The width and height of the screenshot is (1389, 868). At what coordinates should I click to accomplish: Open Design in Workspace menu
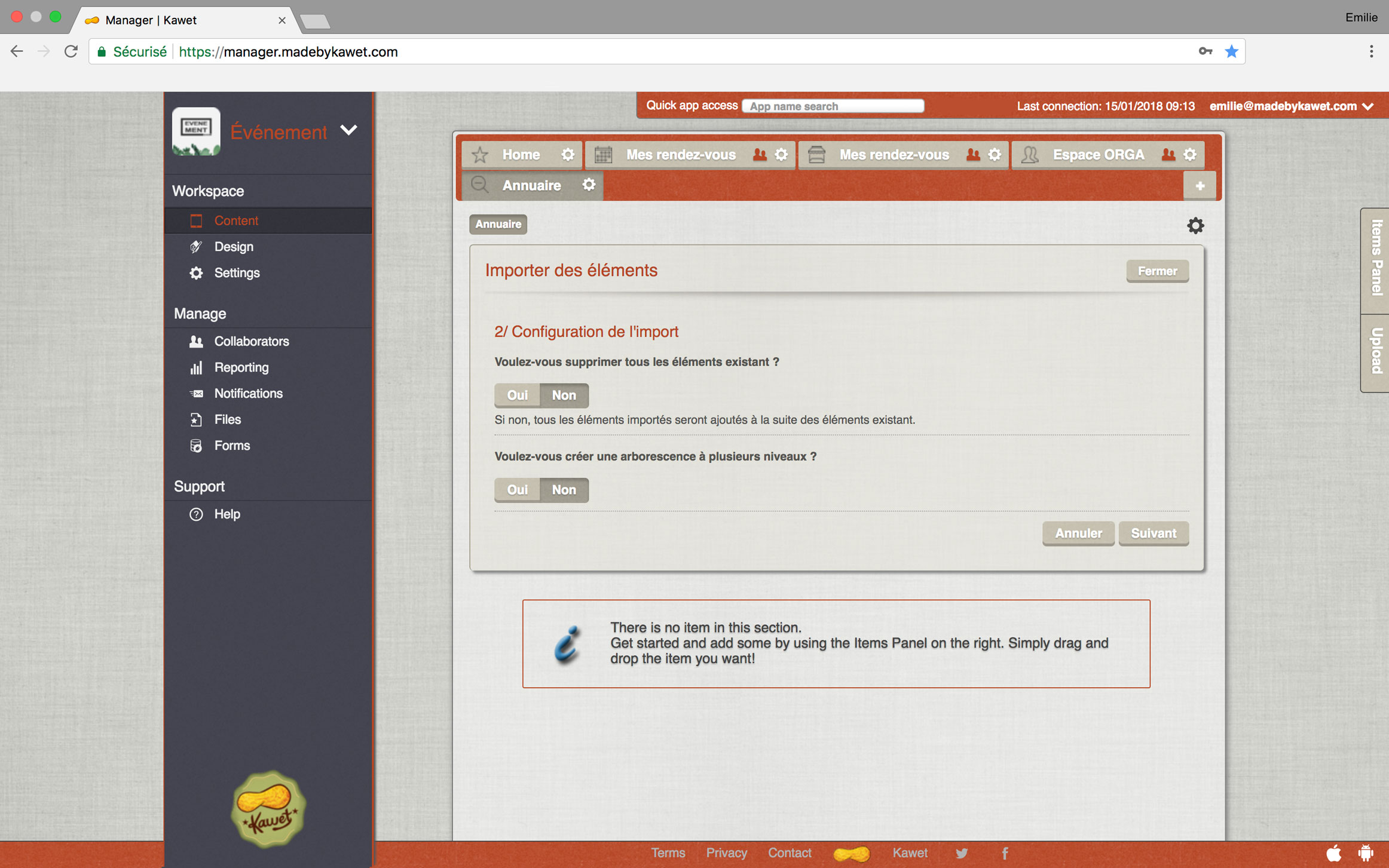point(234,247)
